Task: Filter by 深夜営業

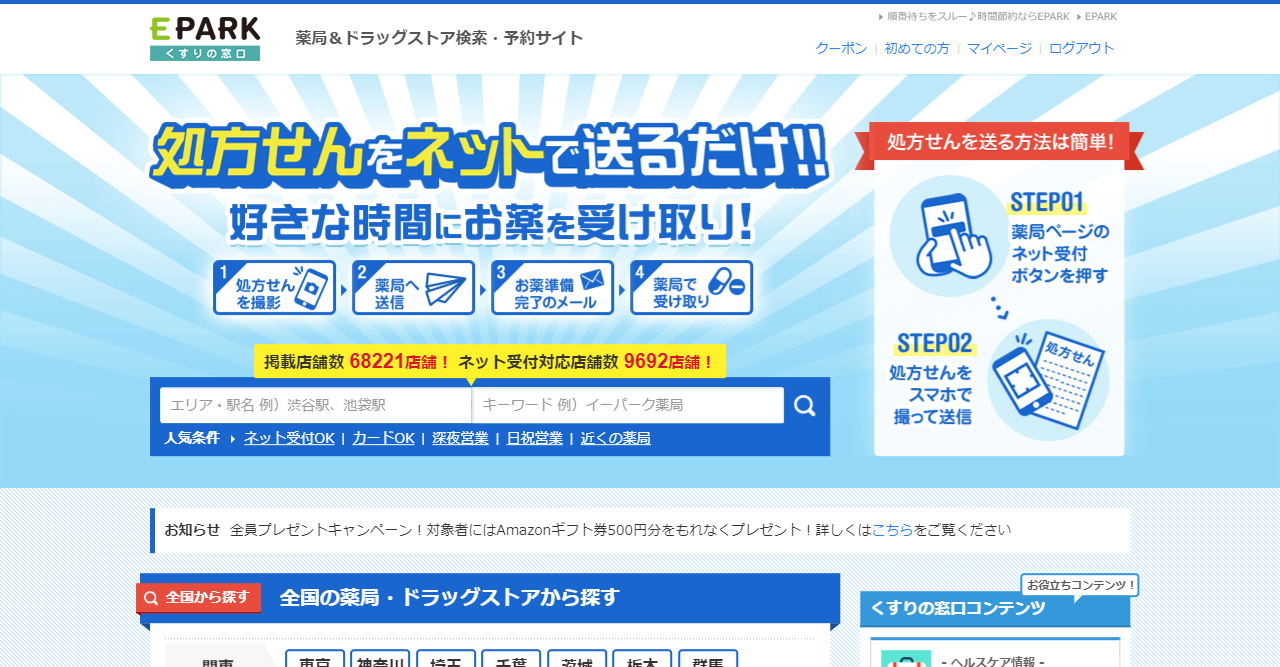Action: [460, 438]
